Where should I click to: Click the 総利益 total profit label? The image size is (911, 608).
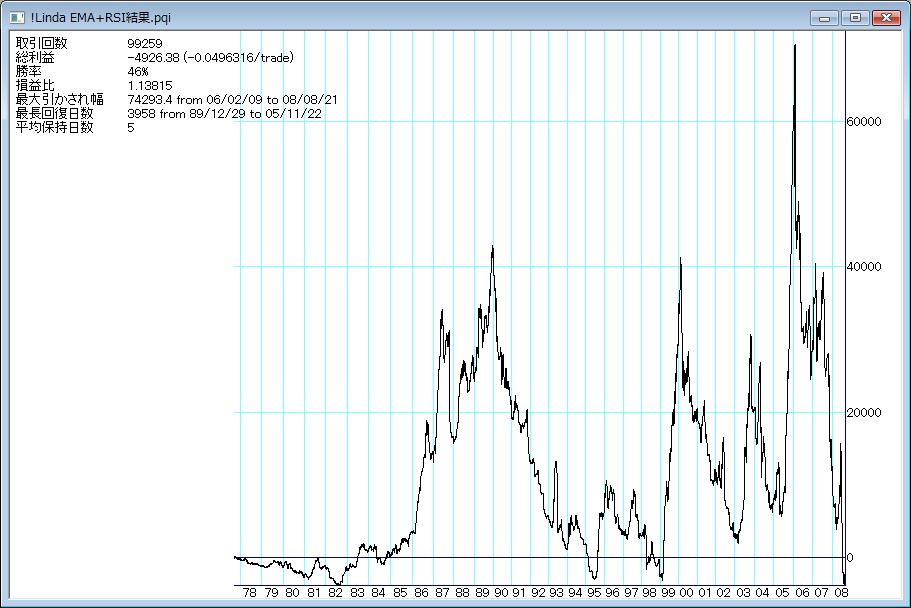point(35,58)
